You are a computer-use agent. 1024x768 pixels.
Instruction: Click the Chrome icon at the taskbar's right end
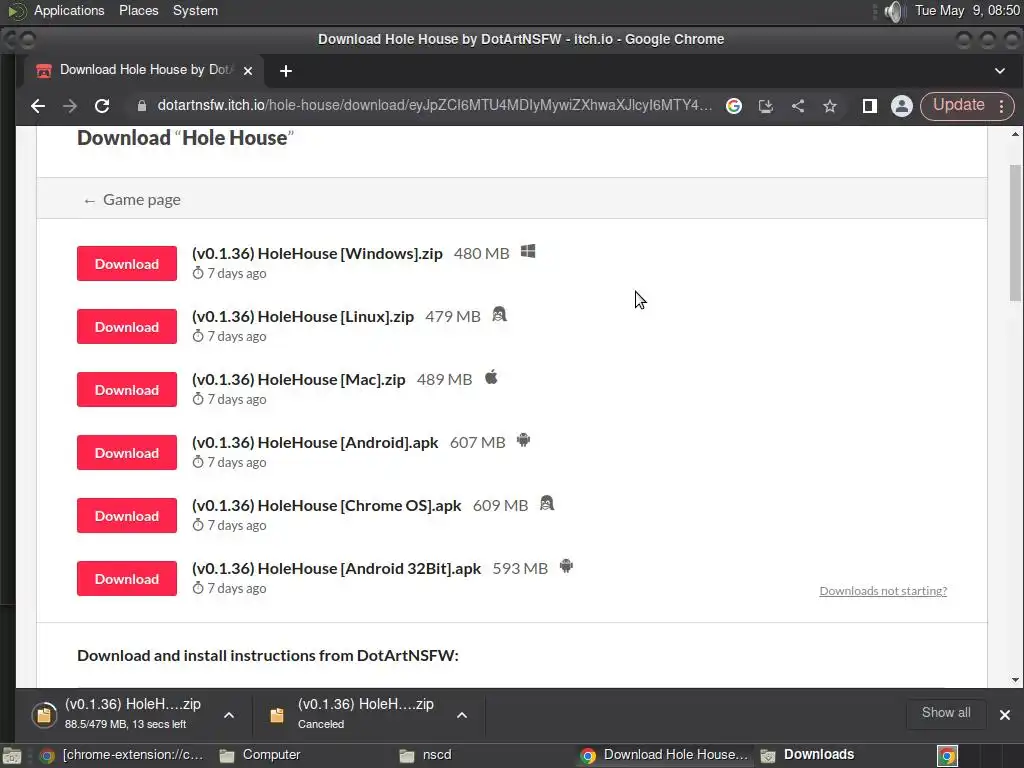tap(947, 756)
